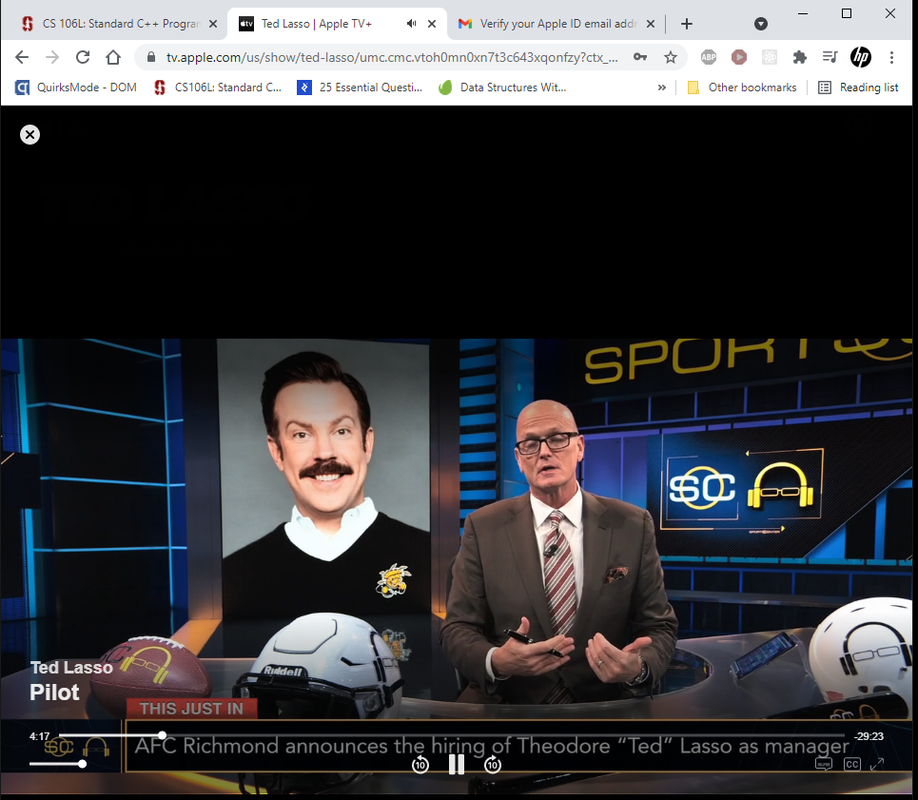
Task: Click the elapsed time 4:17
Action: [40, 736]
